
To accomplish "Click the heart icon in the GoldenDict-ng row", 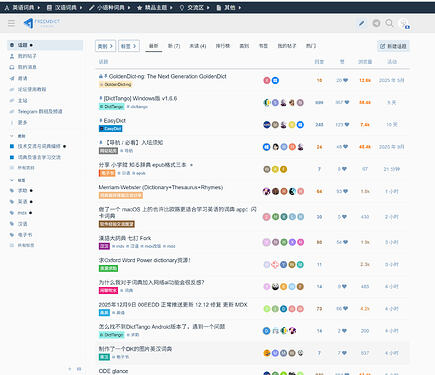I will [345, 80].
